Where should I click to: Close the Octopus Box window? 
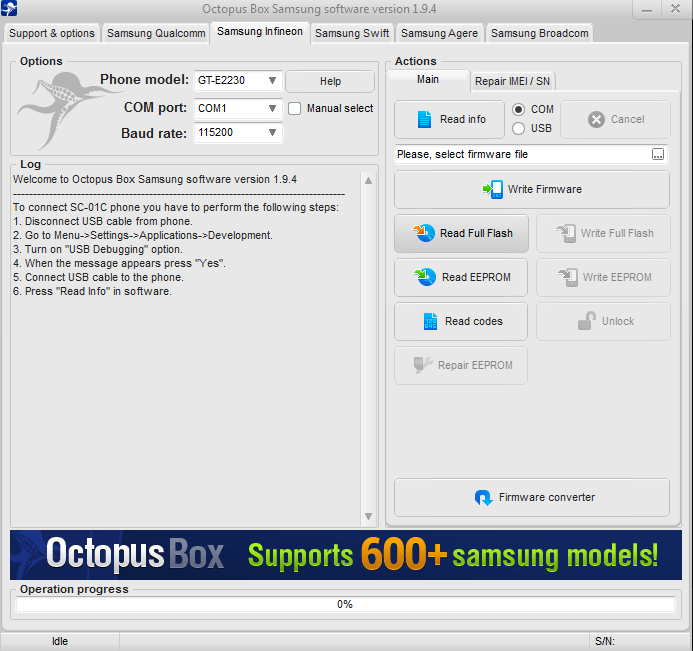675,9
